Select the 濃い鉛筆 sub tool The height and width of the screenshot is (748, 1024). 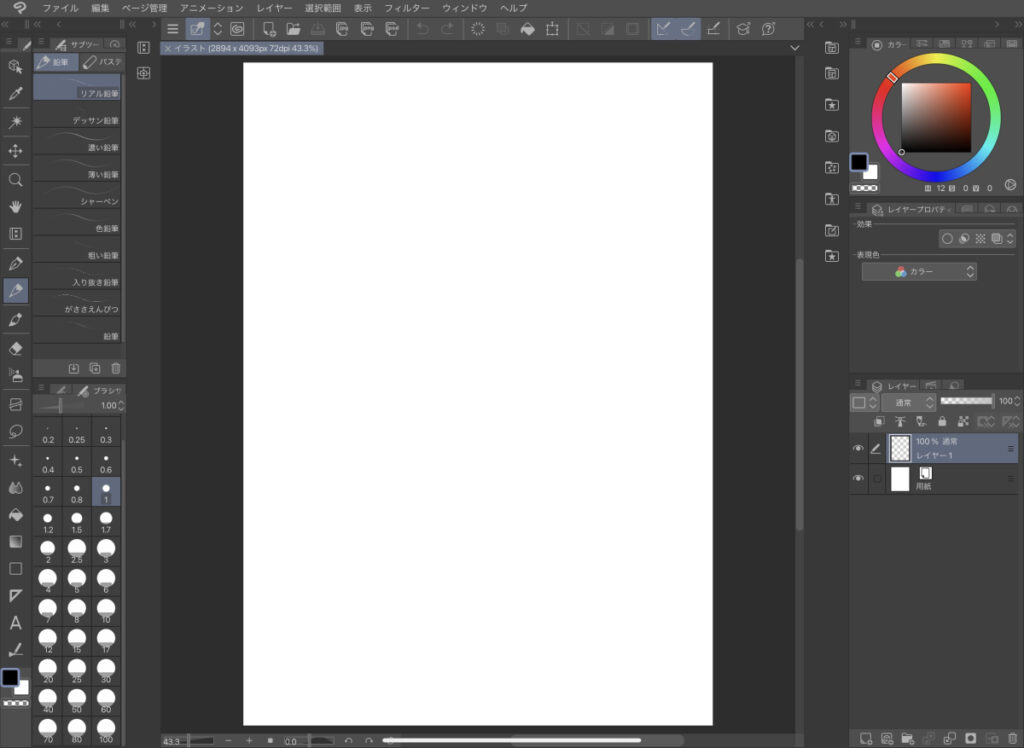77,141
